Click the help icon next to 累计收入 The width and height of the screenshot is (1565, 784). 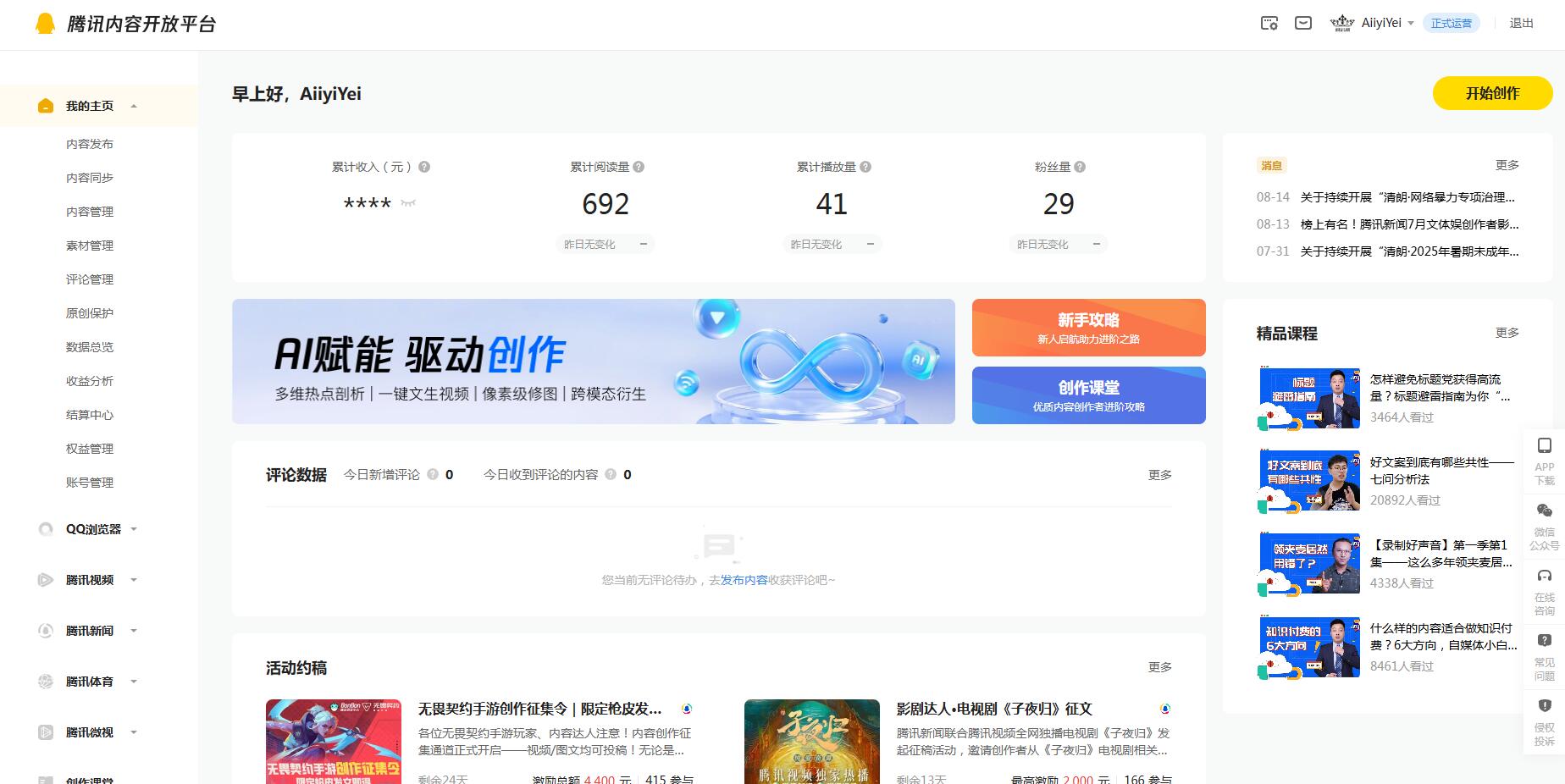[424, 167]
